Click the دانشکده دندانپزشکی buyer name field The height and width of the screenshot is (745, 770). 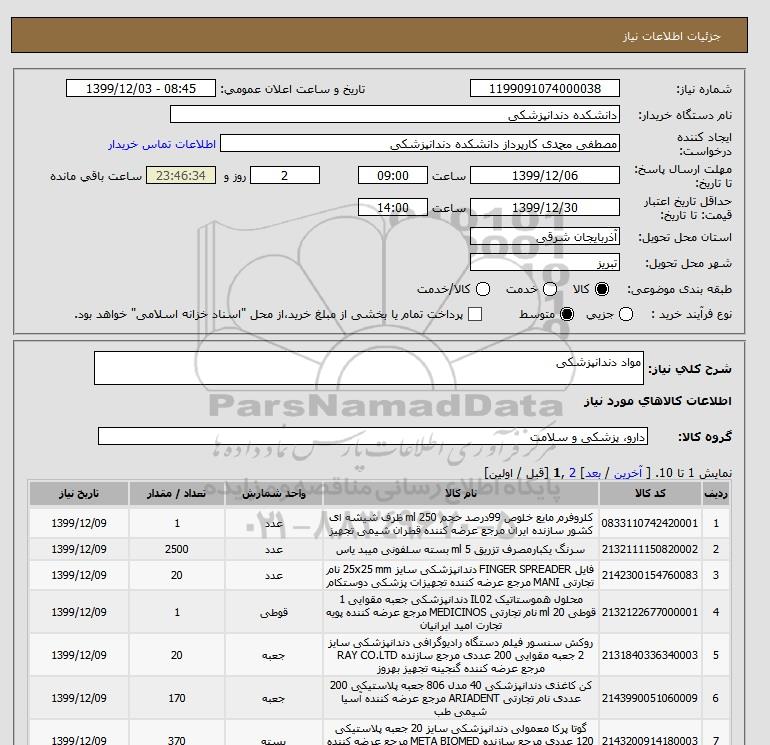(394, 114)
